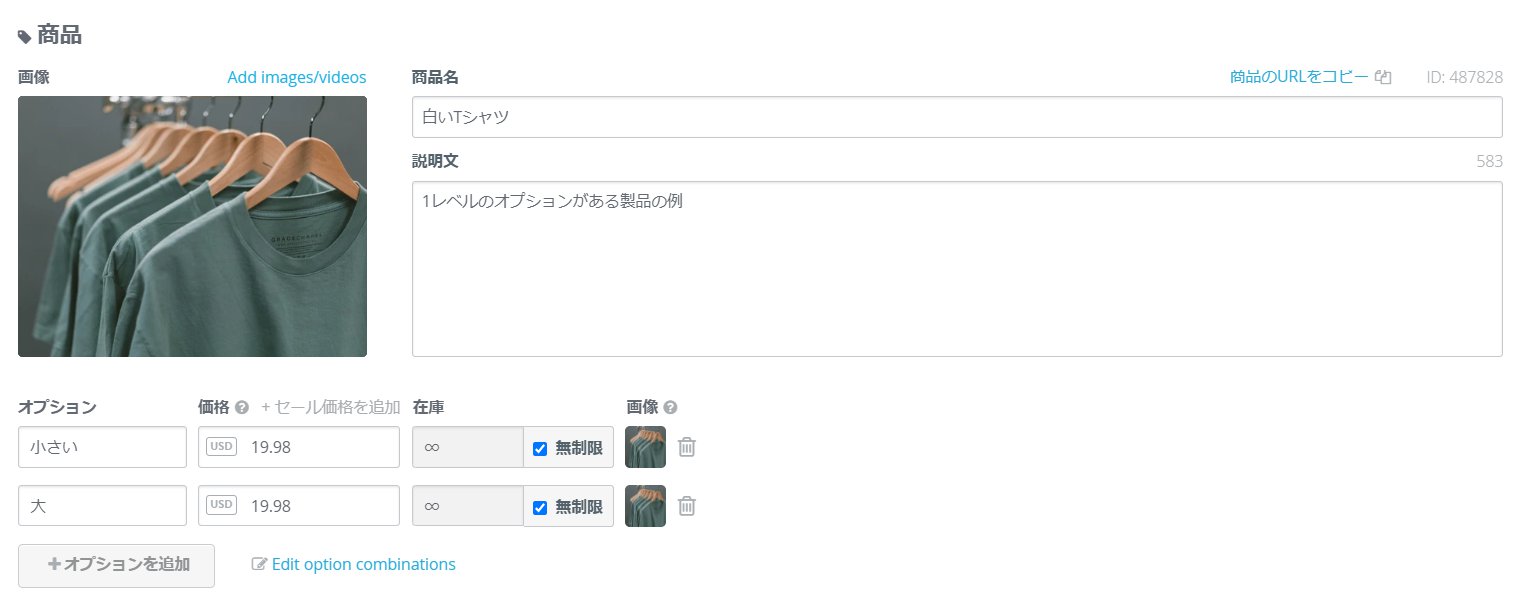Focus the 商品名 field containing 白いTシャツ
The height and width of the screenshot is (608, 1514).
tap(957, 117)
